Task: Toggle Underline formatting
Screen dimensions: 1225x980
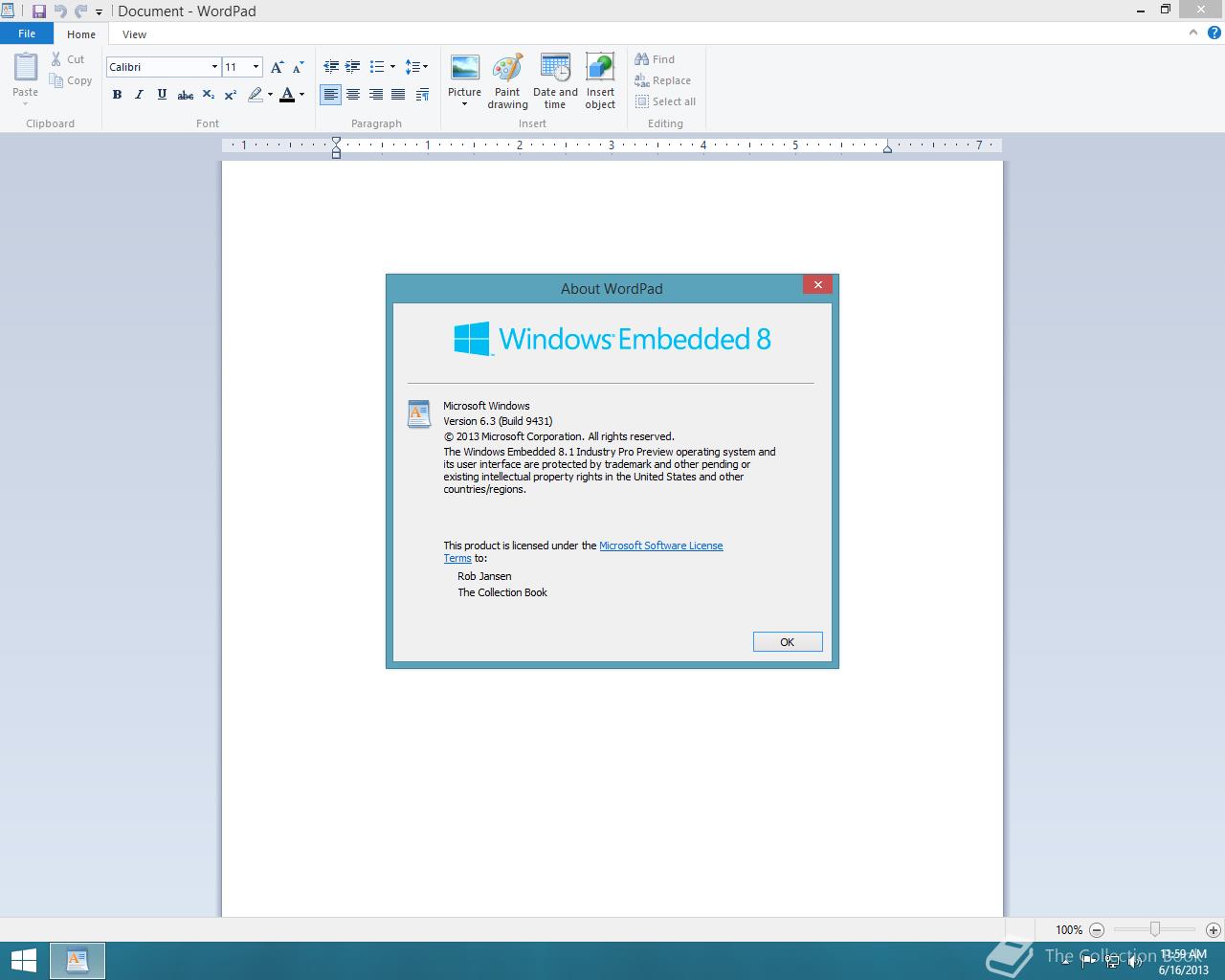Action: click(x=162, y=95)
